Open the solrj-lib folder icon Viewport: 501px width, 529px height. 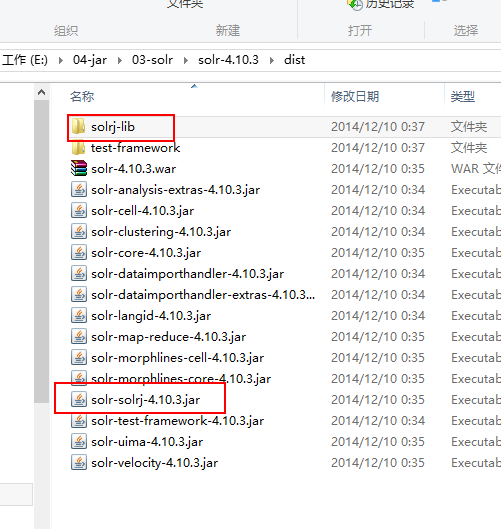(x=78, y=127)
